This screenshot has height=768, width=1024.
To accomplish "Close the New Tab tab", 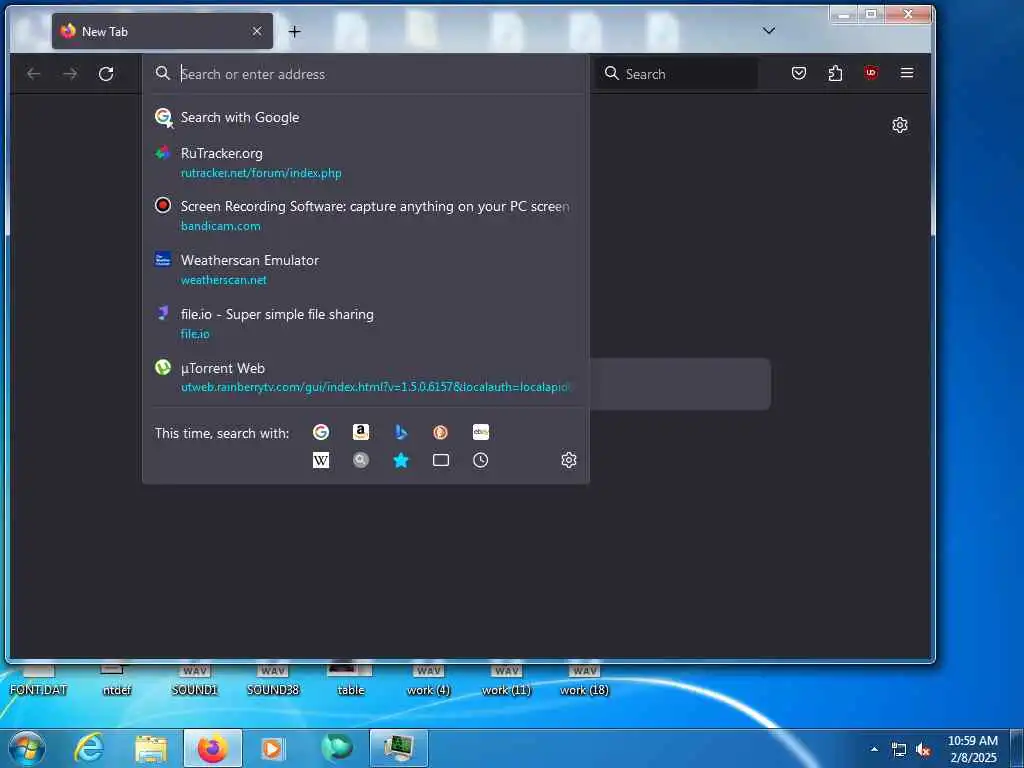I will pos(257,31).
